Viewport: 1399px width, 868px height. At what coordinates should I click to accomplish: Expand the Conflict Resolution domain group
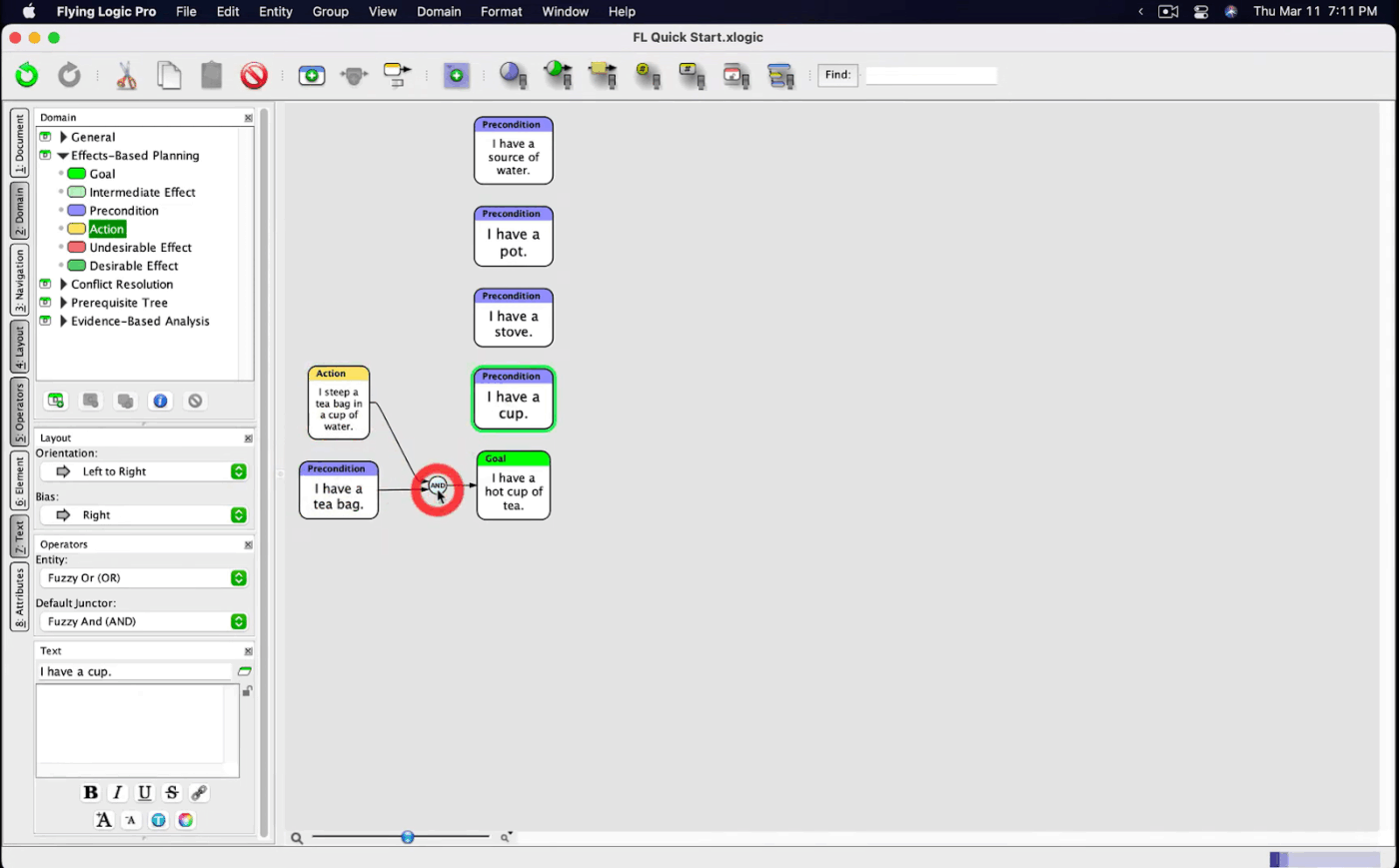[64, 285]
